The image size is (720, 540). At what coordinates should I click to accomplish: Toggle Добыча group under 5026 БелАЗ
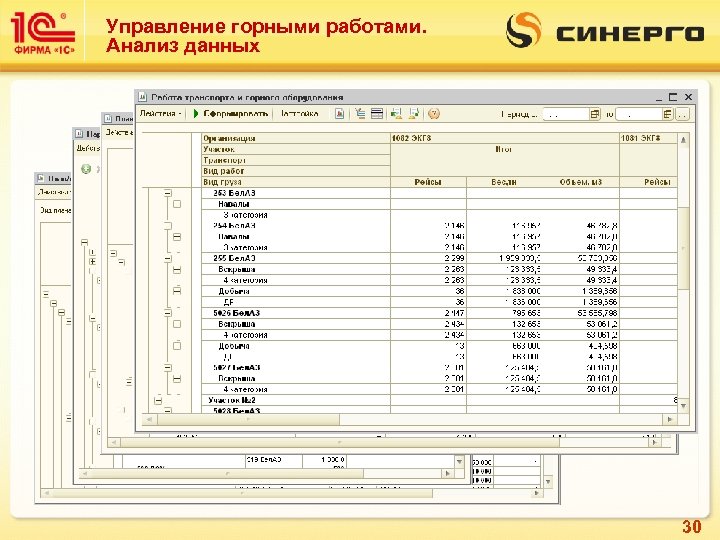pyautogui.click(x=177, y=346)
